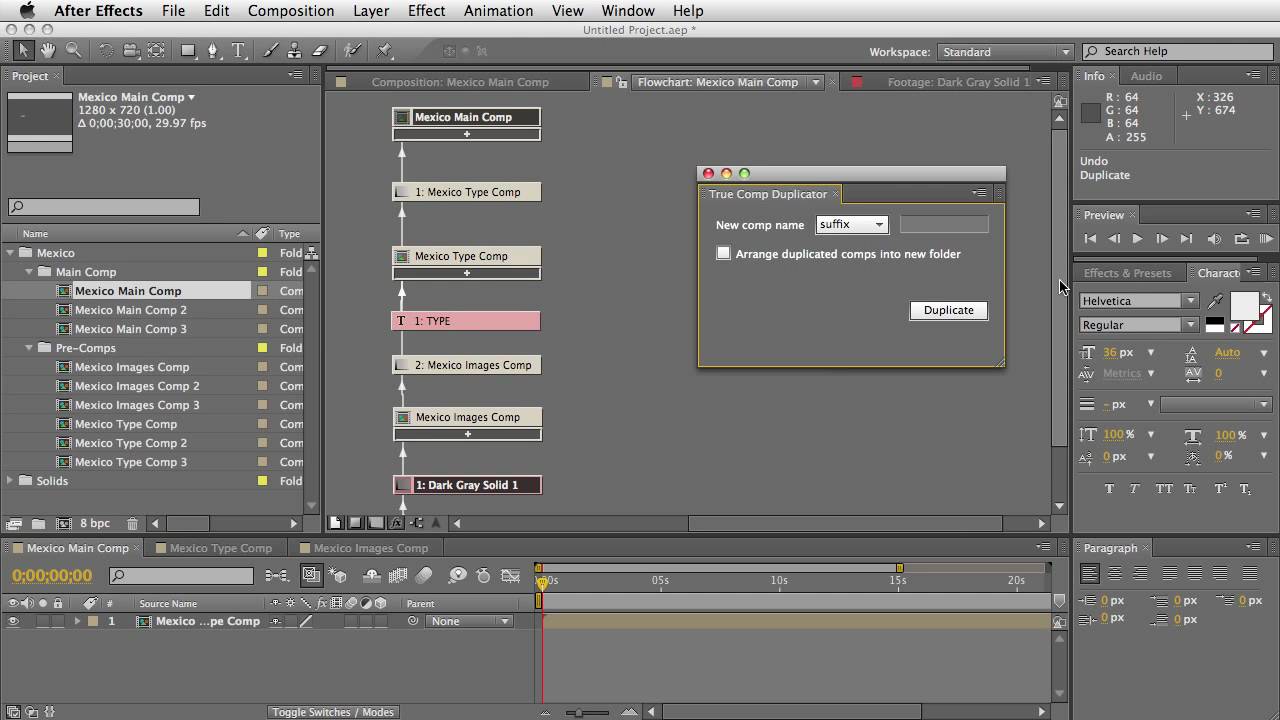This screenshot has width=1280, height=720.
Task: Toggle Faux Italic in Character panel
Action: tap(1134, 489)
